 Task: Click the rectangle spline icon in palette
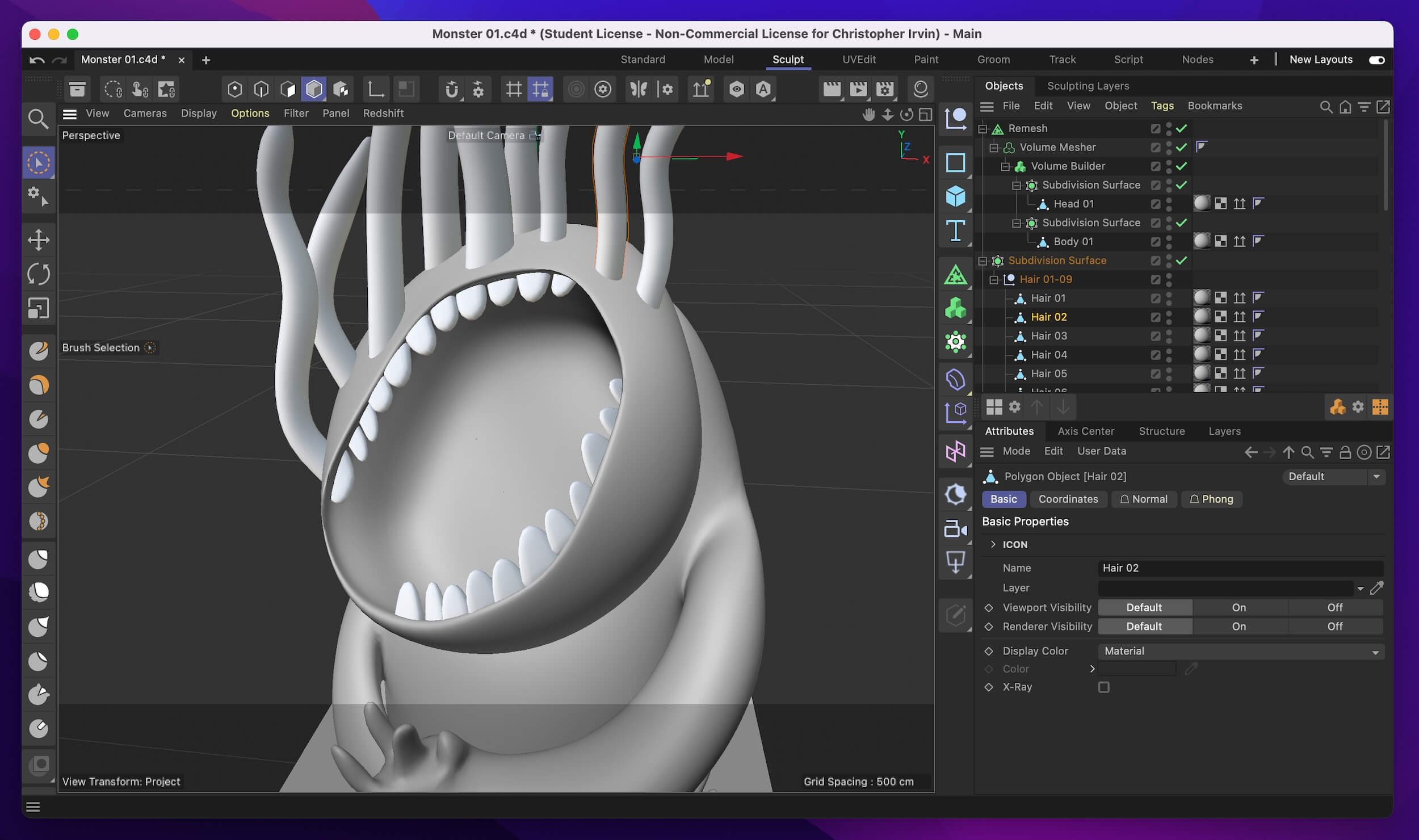point(956,162)
